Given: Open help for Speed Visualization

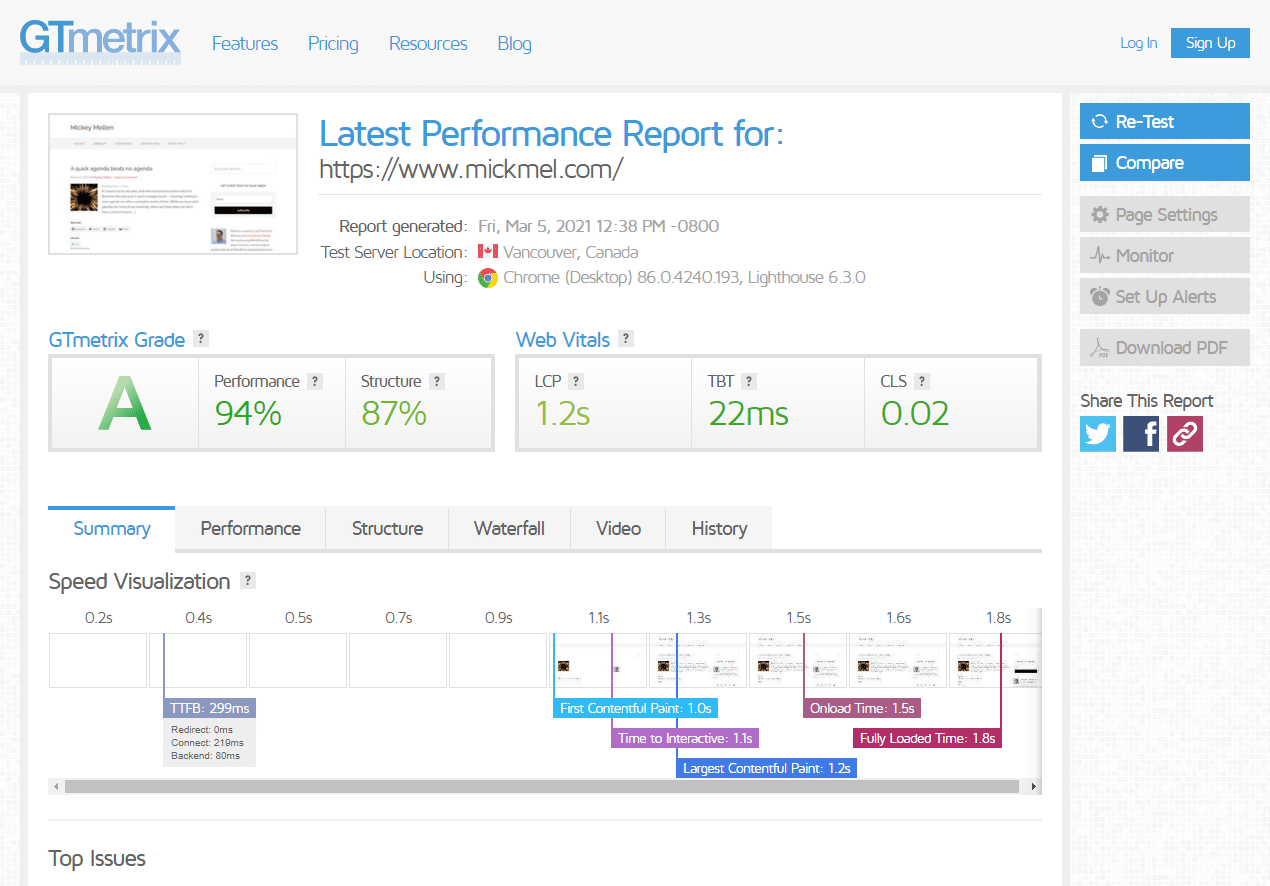Looking at the screenshot, I should pos(248,580).
